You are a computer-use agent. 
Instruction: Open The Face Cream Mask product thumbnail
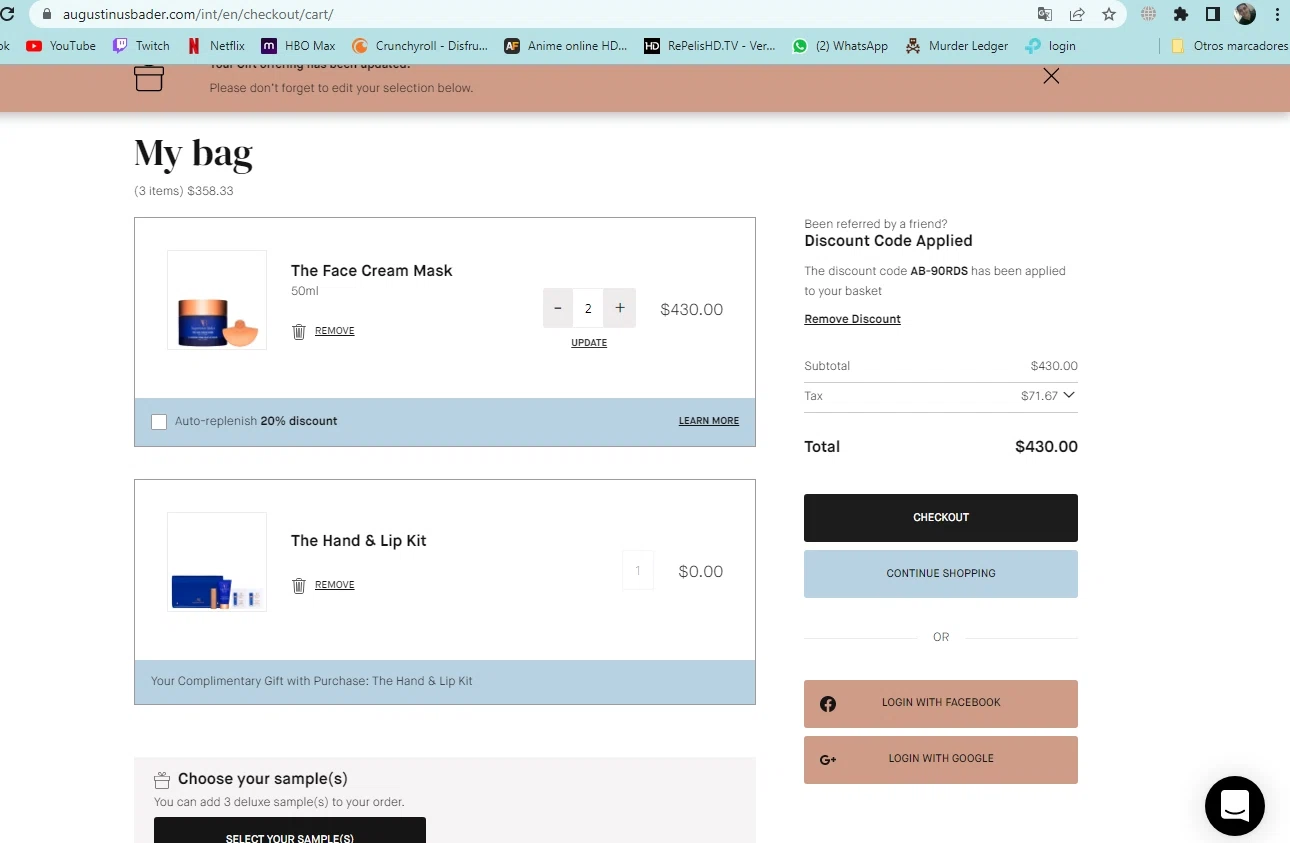coord(217,300)
